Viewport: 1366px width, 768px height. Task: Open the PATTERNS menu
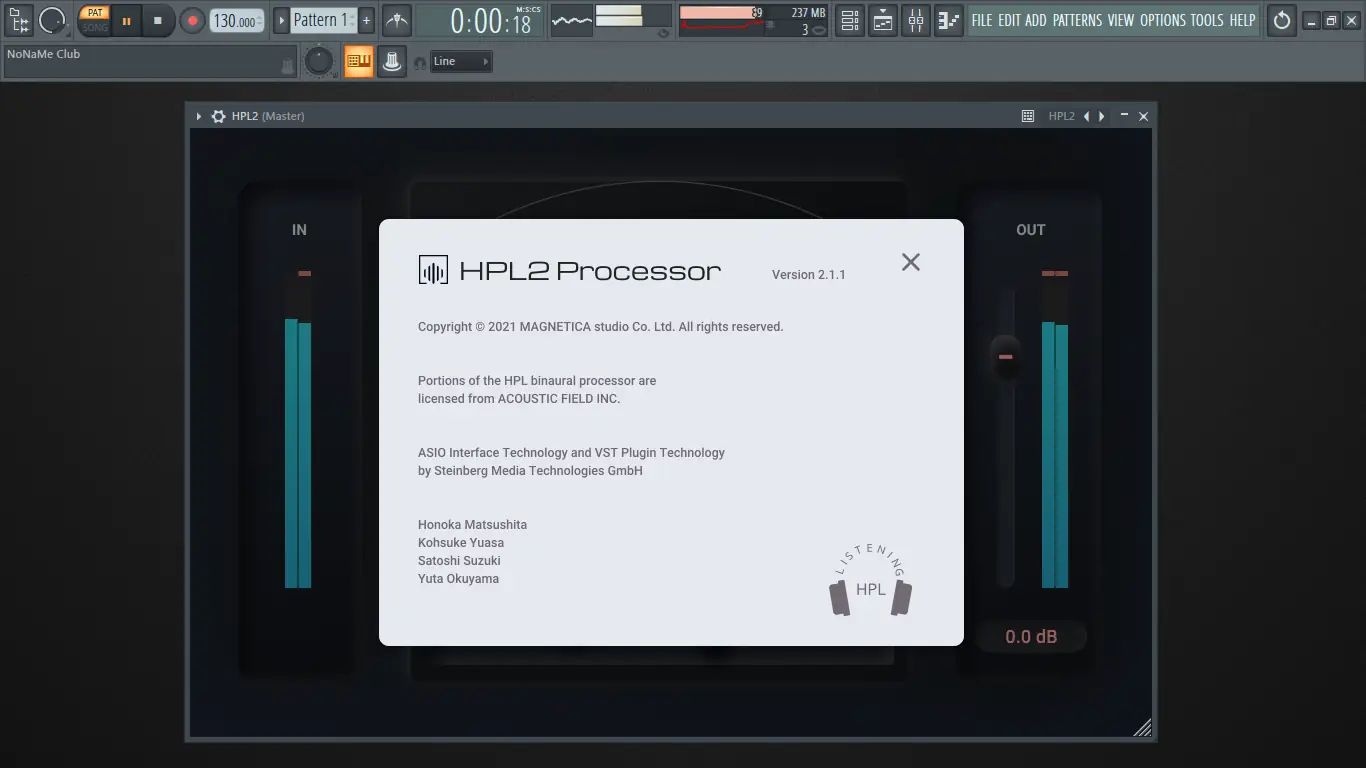click(x=1077, y=20)
